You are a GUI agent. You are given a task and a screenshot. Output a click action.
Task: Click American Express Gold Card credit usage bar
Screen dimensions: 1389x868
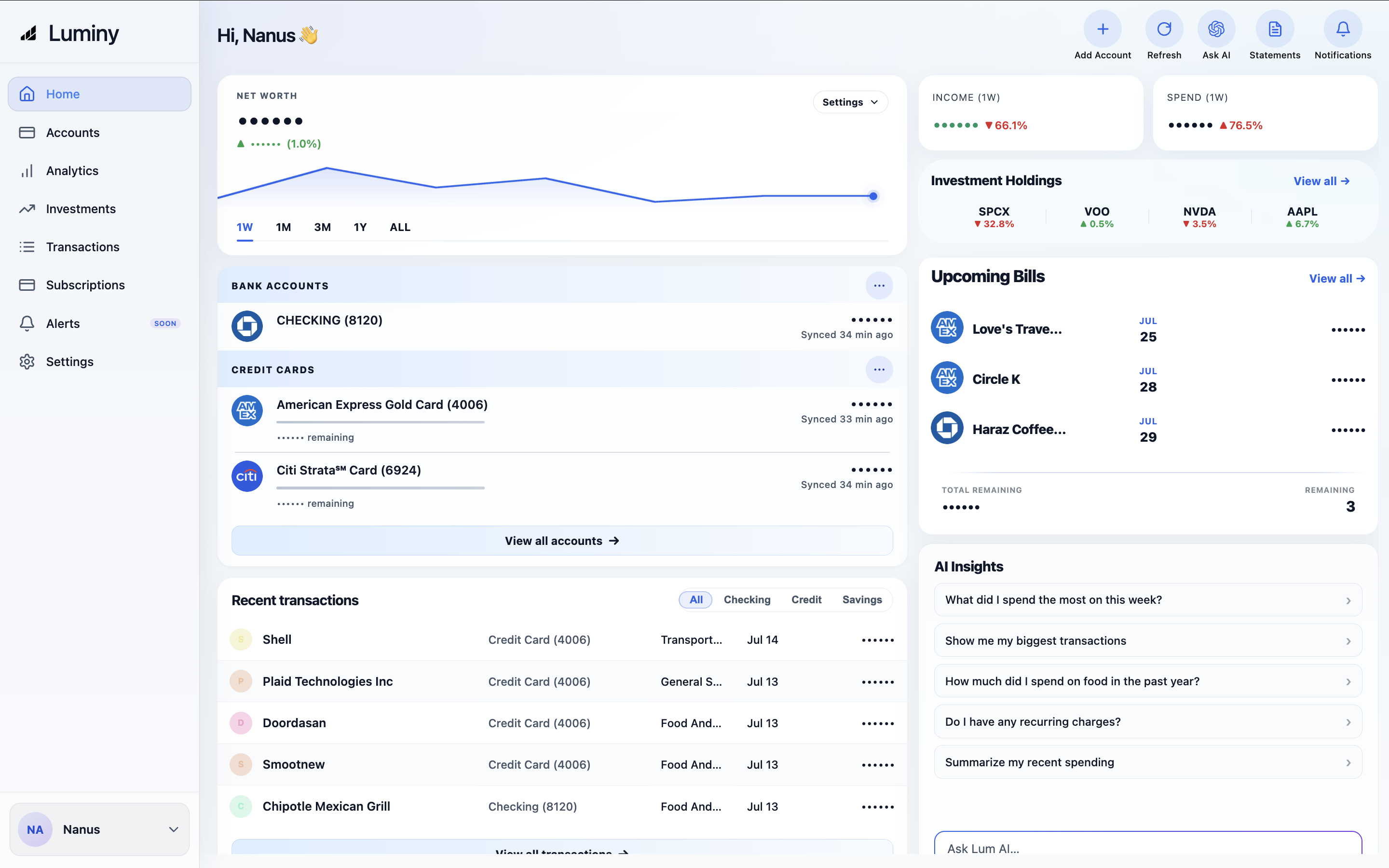point(381,422)
